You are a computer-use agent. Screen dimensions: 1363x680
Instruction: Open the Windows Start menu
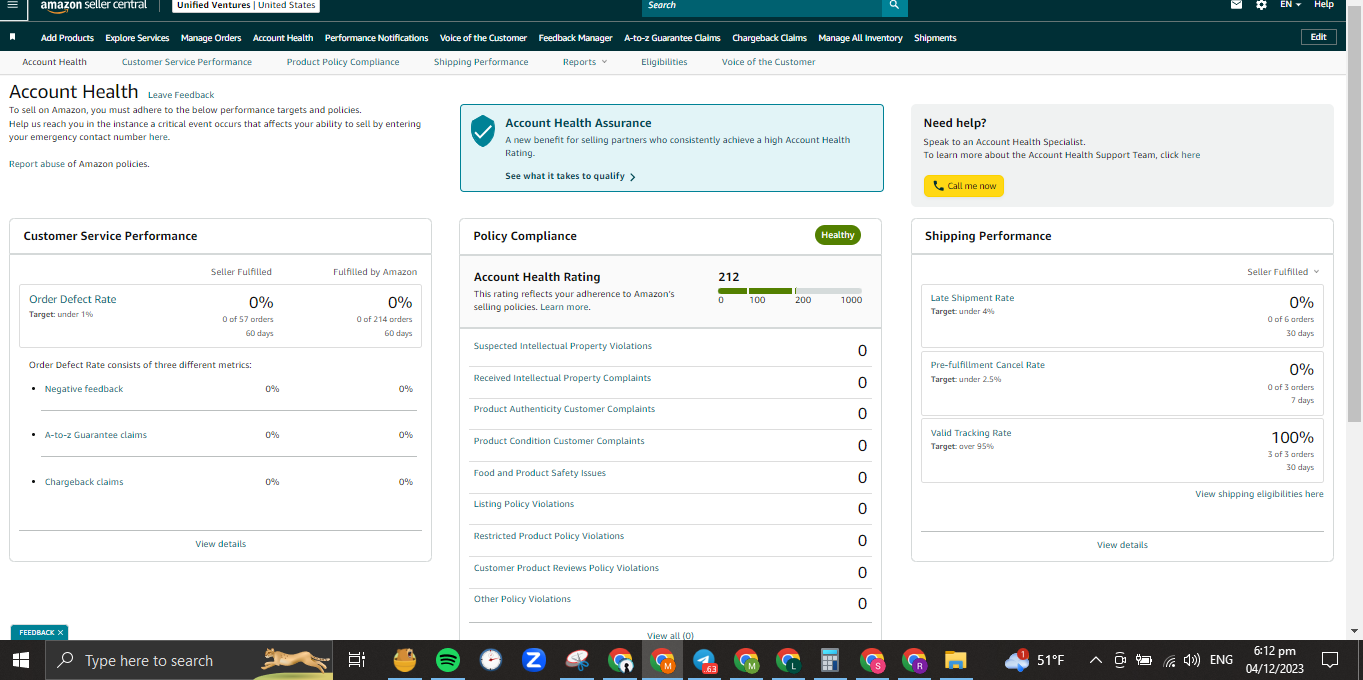tap(20, 660)
